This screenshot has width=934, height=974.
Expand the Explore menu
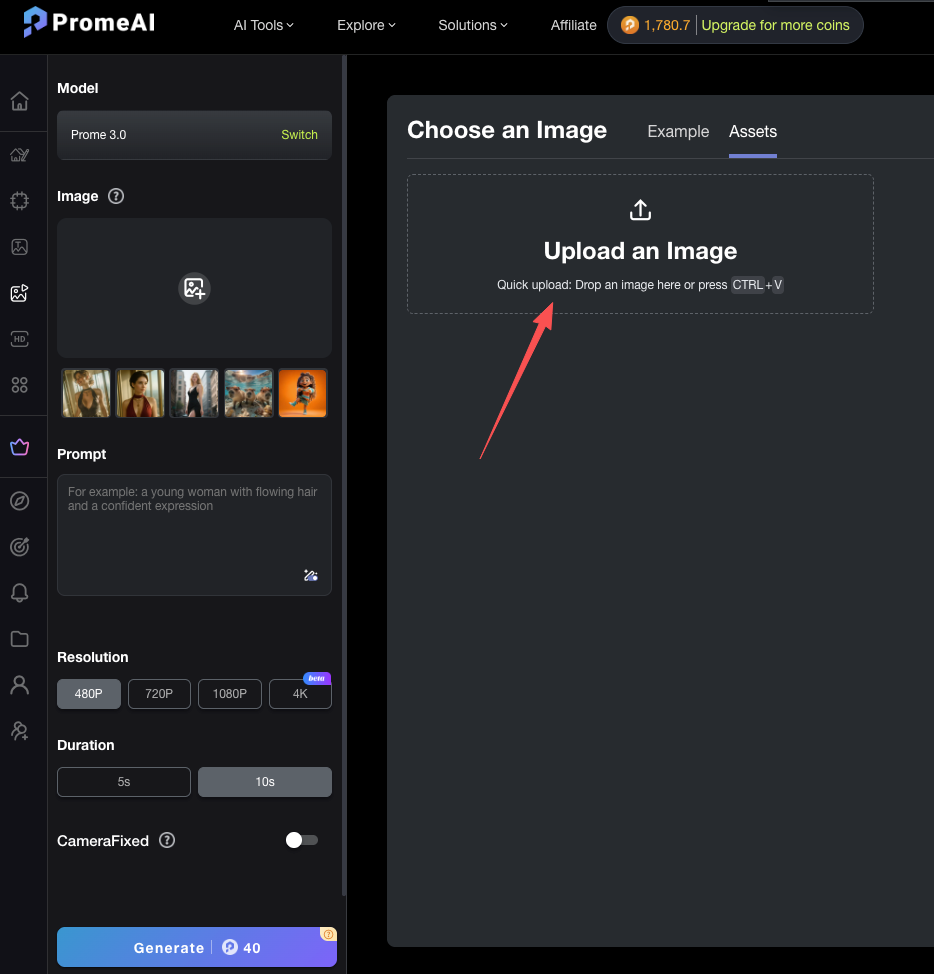(366, 25)
